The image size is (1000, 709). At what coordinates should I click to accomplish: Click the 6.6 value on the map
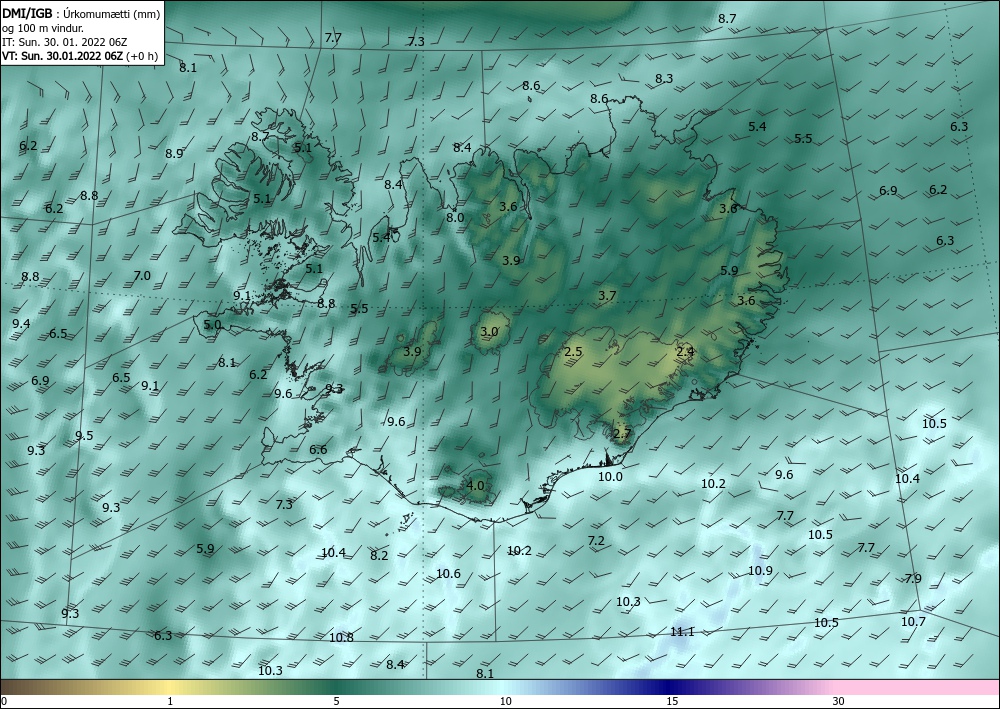(x=318, y=450)
